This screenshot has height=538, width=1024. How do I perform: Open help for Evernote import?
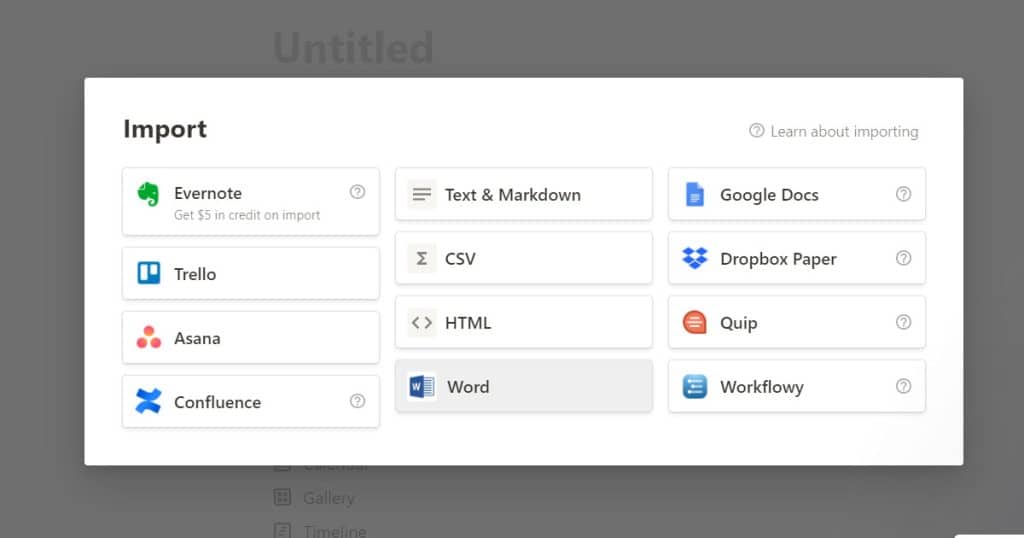point(357,191)
